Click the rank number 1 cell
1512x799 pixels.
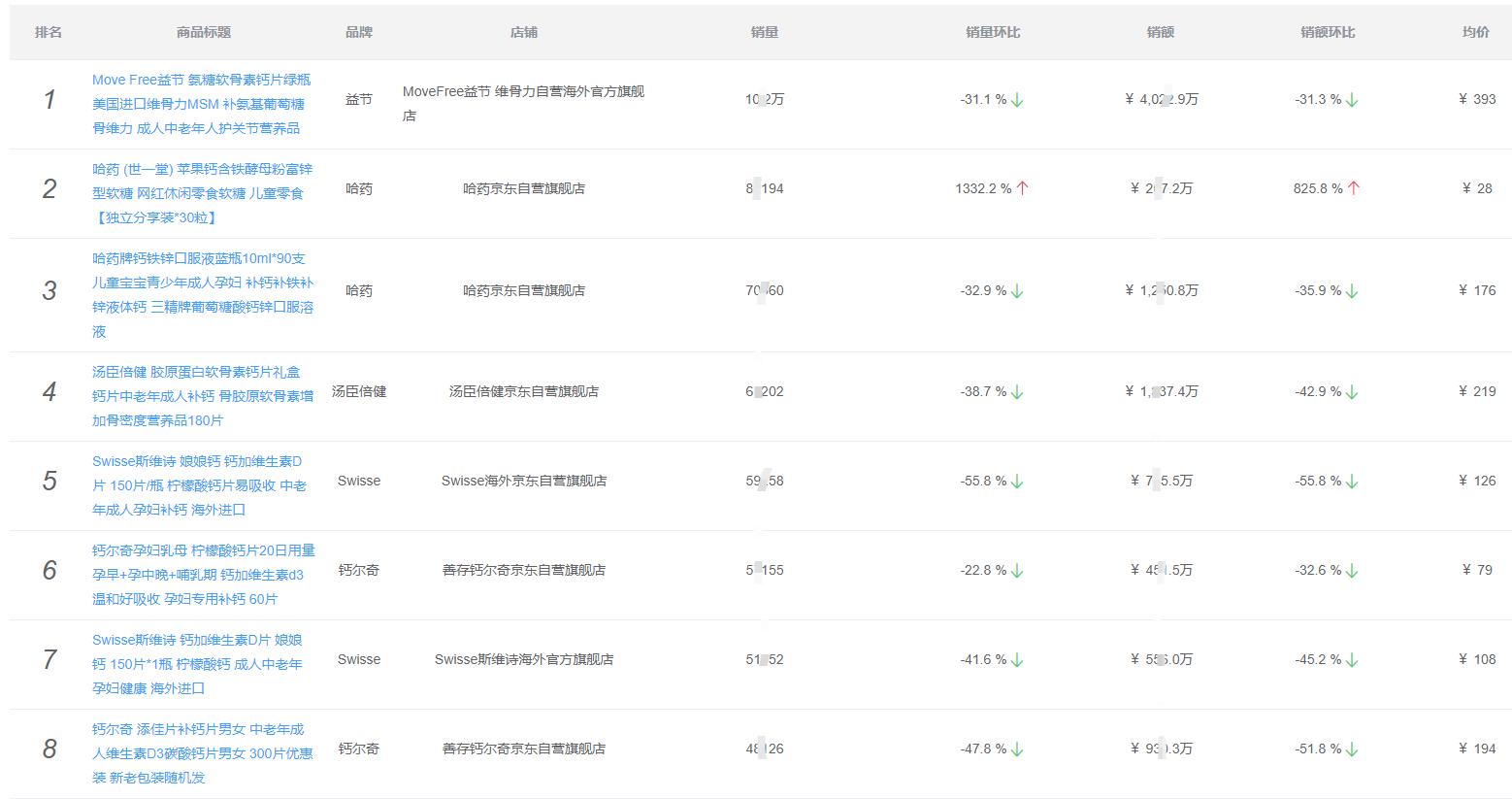48,98
